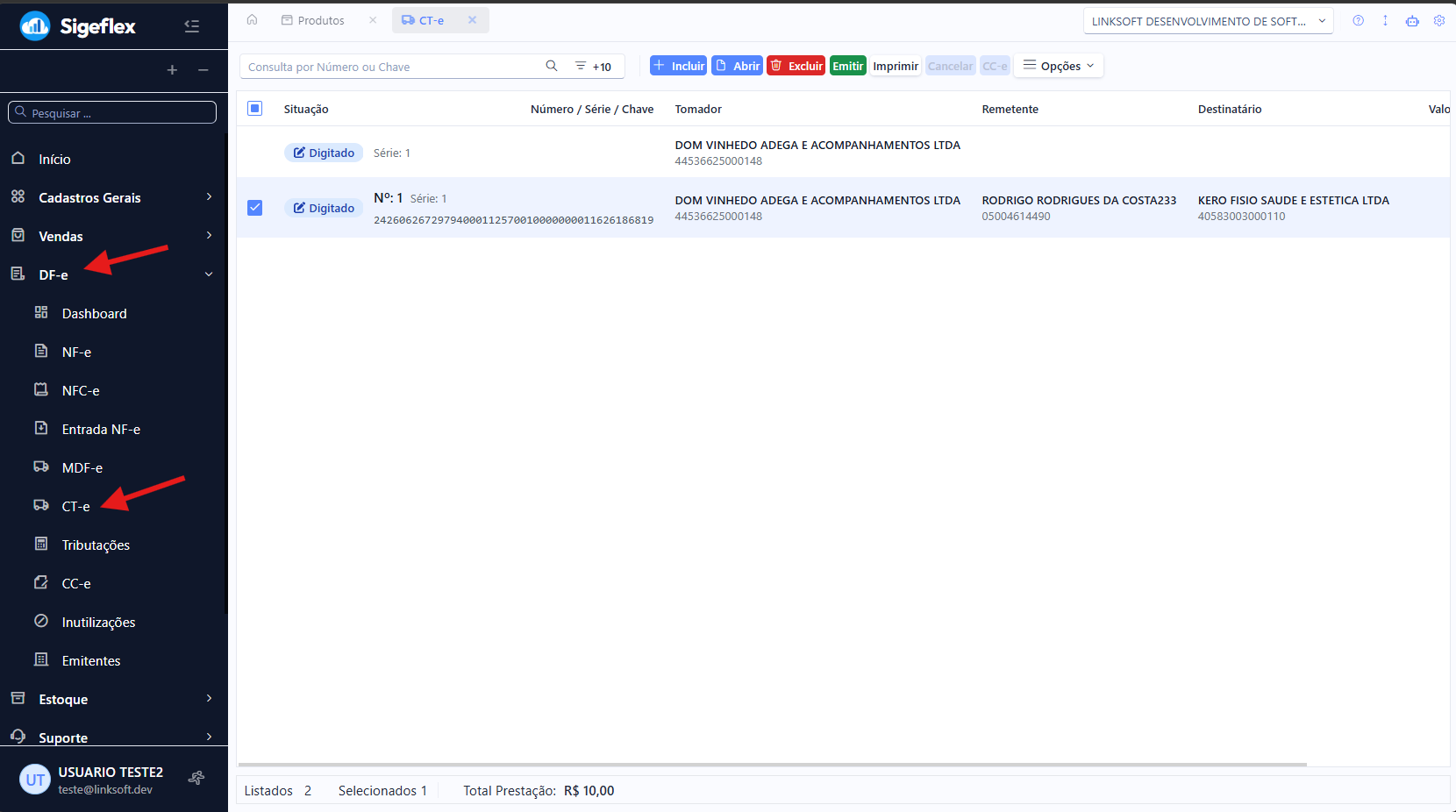
Task: Open Emitentes menu item
Action: point(91,660)
